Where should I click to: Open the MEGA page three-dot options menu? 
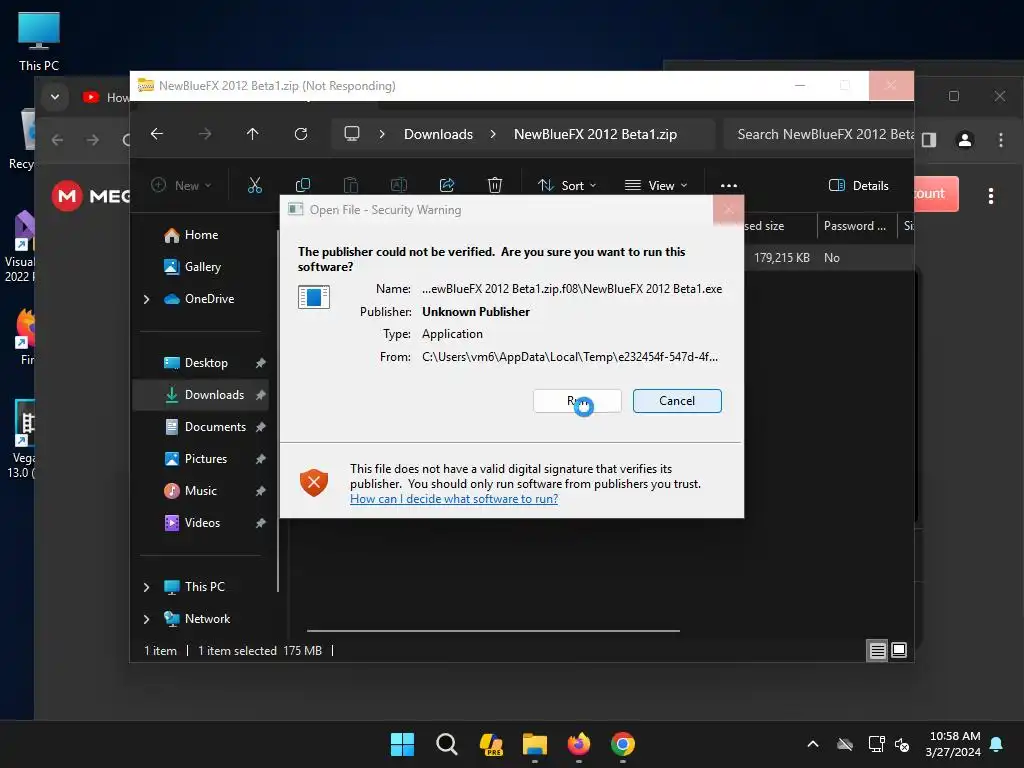click(x=991, y=196)
